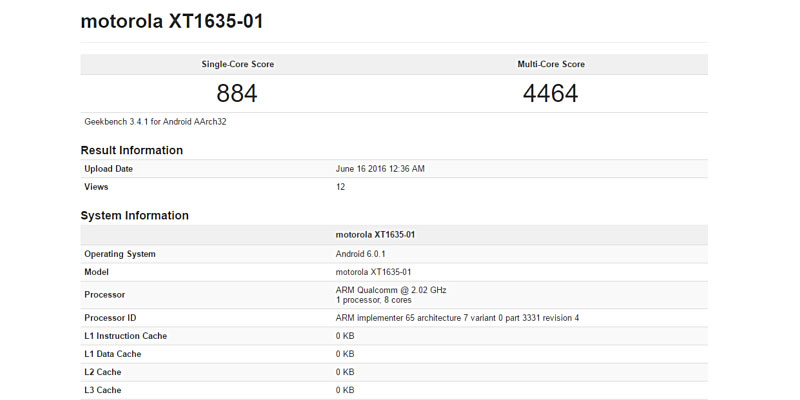Click the L1 Instruction Cache 0 KB value
This screenshot has height=400, width=800.
point(345,336)
